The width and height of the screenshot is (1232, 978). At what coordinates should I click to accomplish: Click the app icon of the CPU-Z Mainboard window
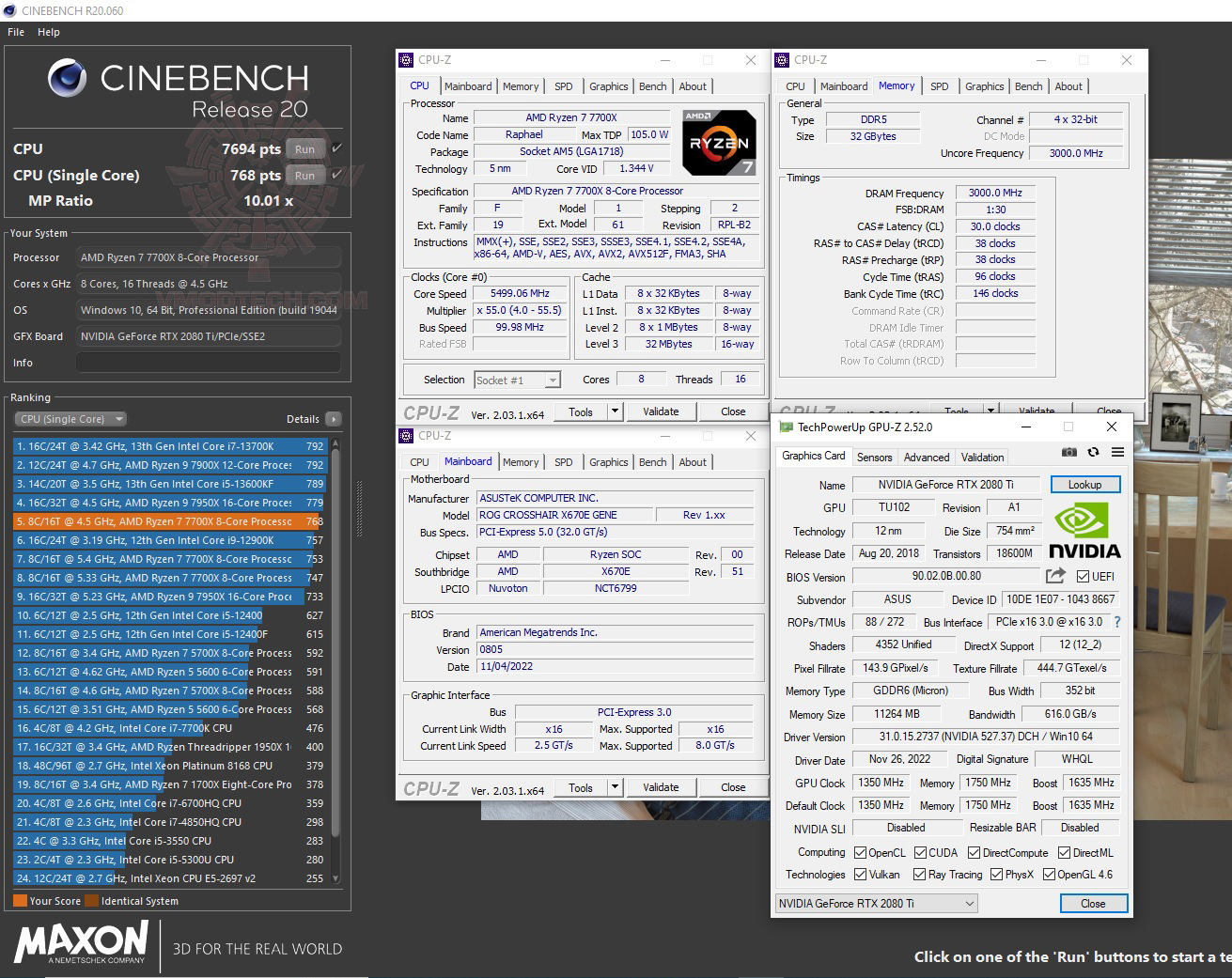pyautogui.click(x=406, y=436)
